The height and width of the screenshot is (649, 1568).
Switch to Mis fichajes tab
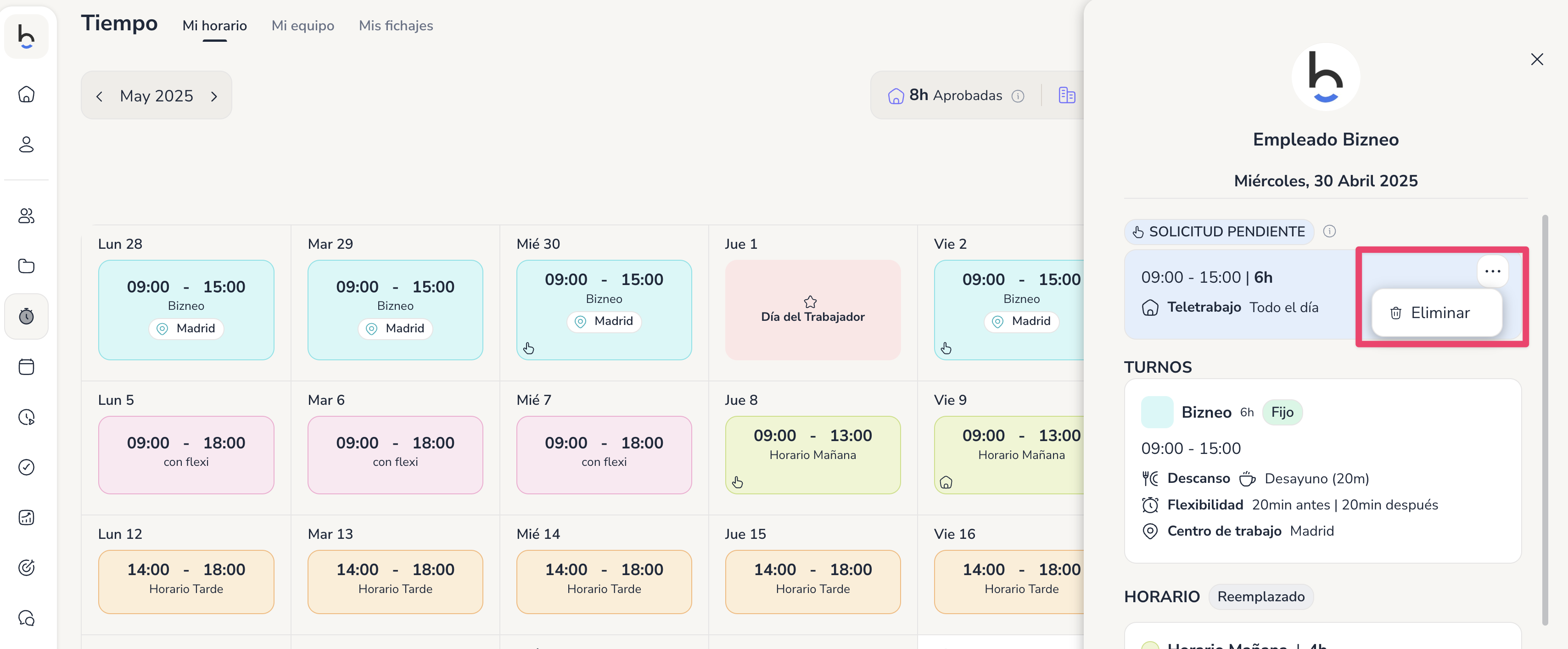click(396, 26)
